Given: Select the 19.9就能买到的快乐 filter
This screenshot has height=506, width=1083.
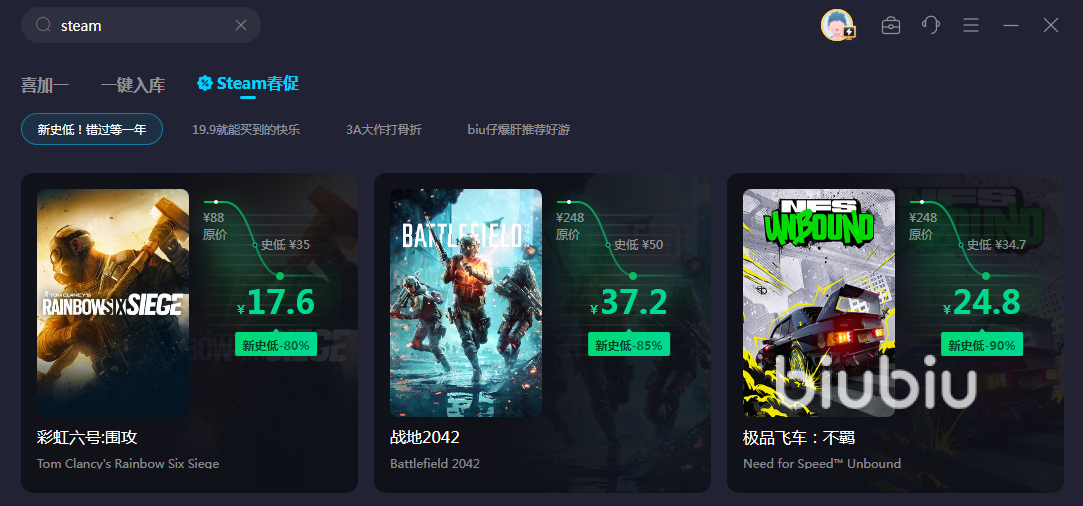Looking at the screenshot, I should tap(246, 129).
